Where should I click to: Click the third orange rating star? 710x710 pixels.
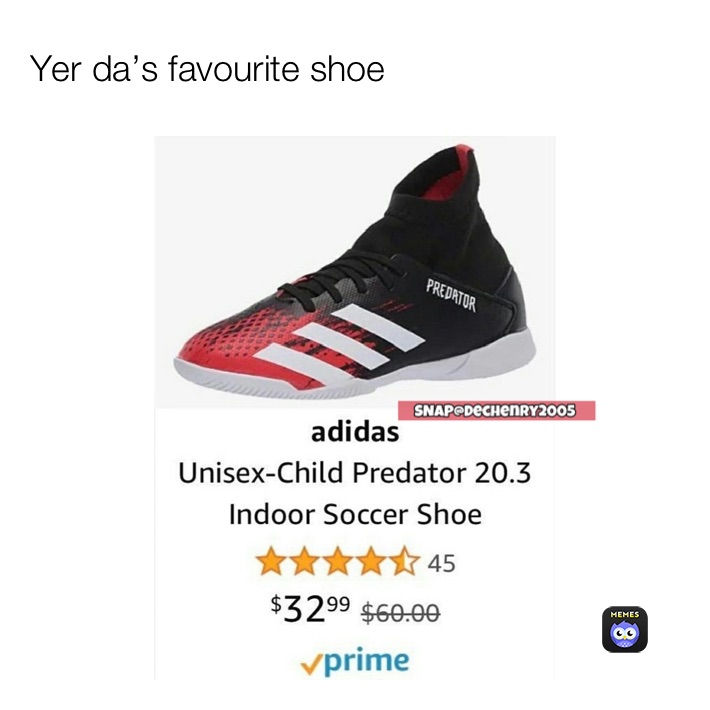[x=337, y=561]
